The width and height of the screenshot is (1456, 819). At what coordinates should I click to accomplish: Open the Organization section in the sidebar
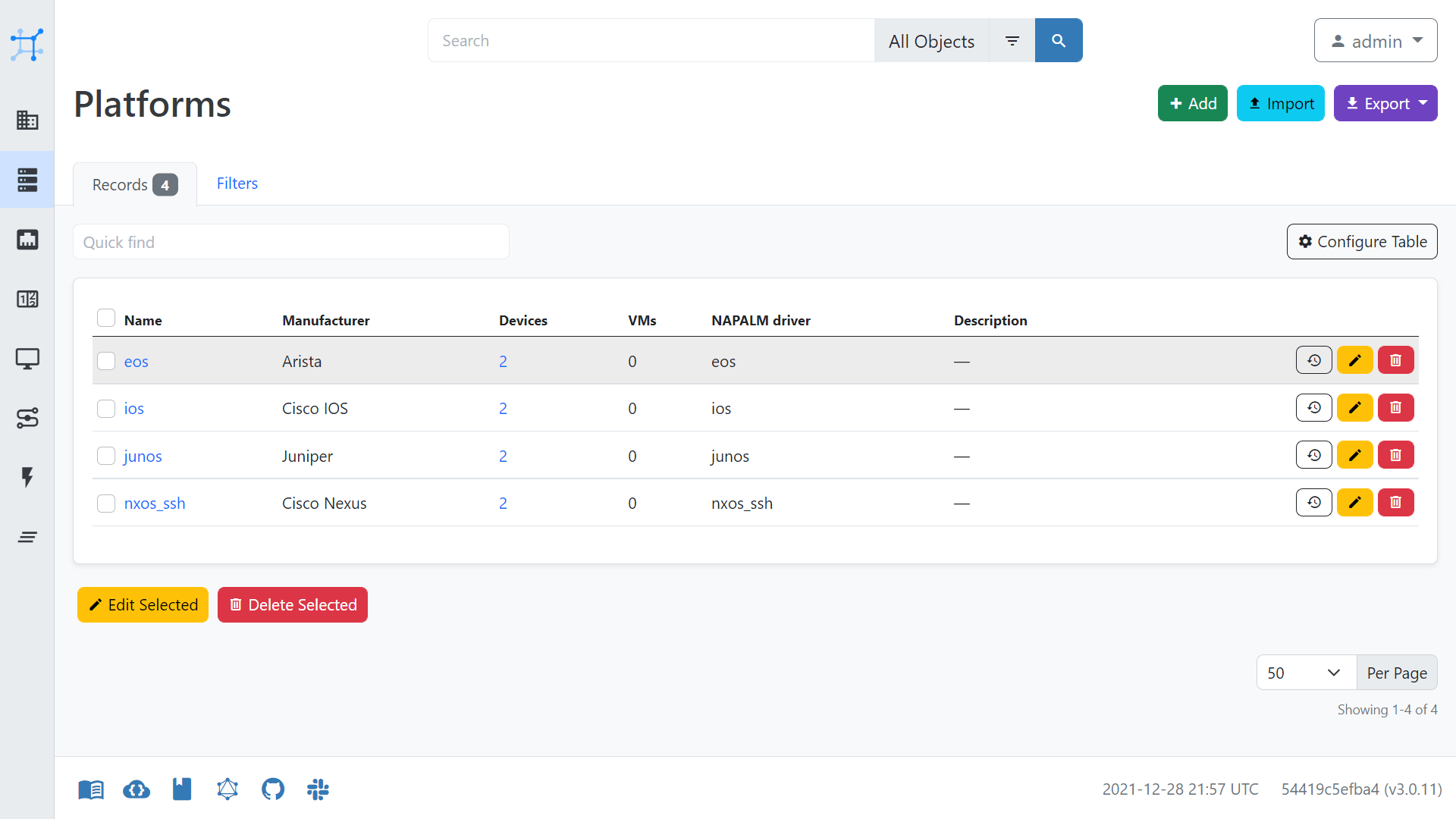click(27, 120)
